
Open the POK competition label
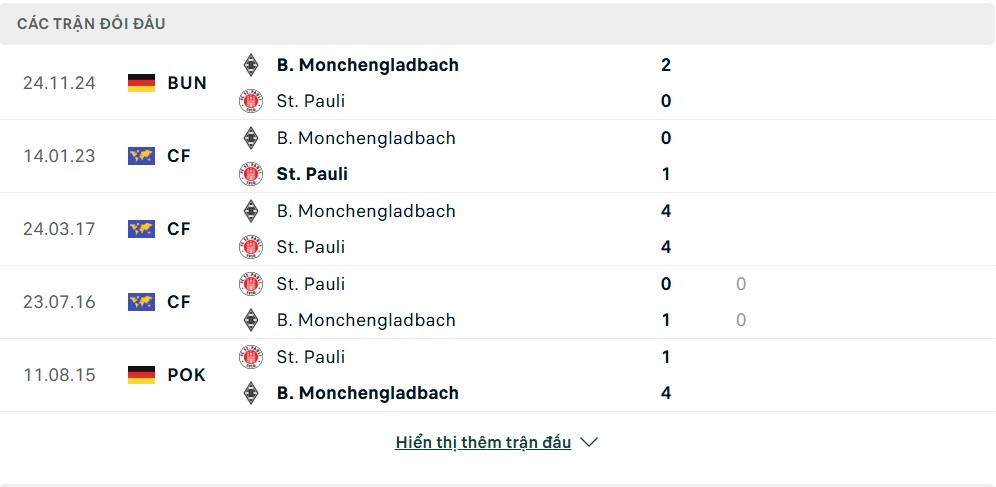(187, 375)
